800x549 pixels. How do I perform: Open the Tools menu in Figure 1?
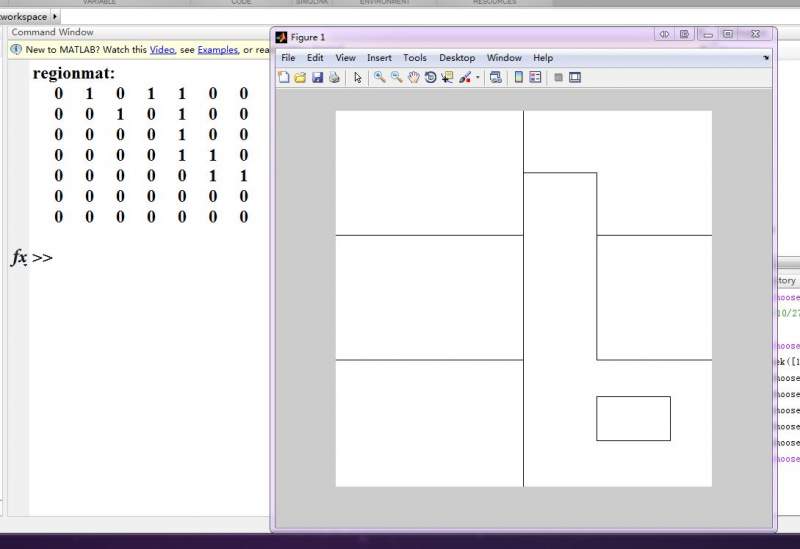coord(415,58)
